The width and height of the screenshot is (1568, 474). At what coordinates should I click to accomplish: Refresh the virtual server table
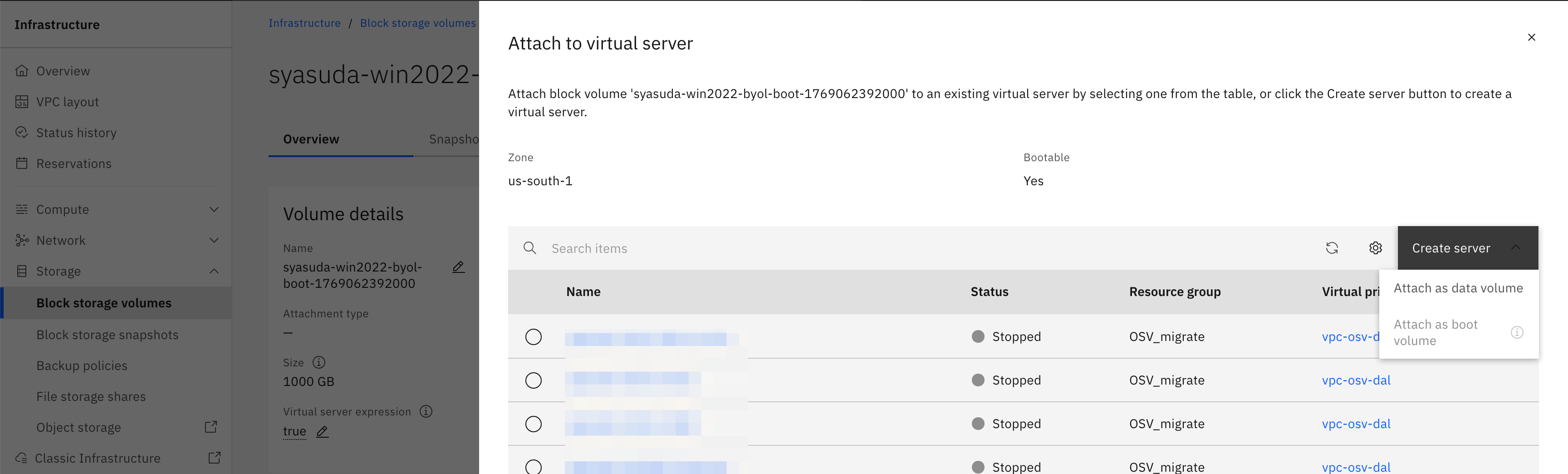[1332, 248]
